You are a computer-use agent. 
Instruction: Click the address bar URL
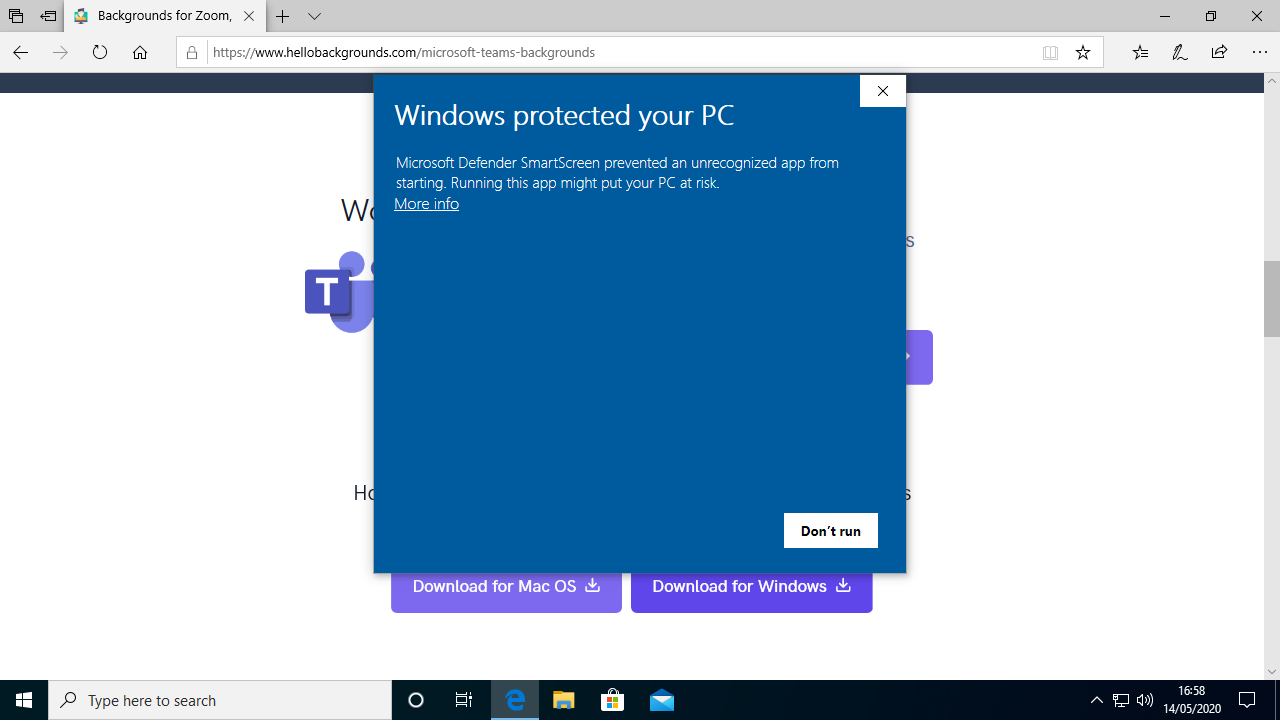(404, 52)
